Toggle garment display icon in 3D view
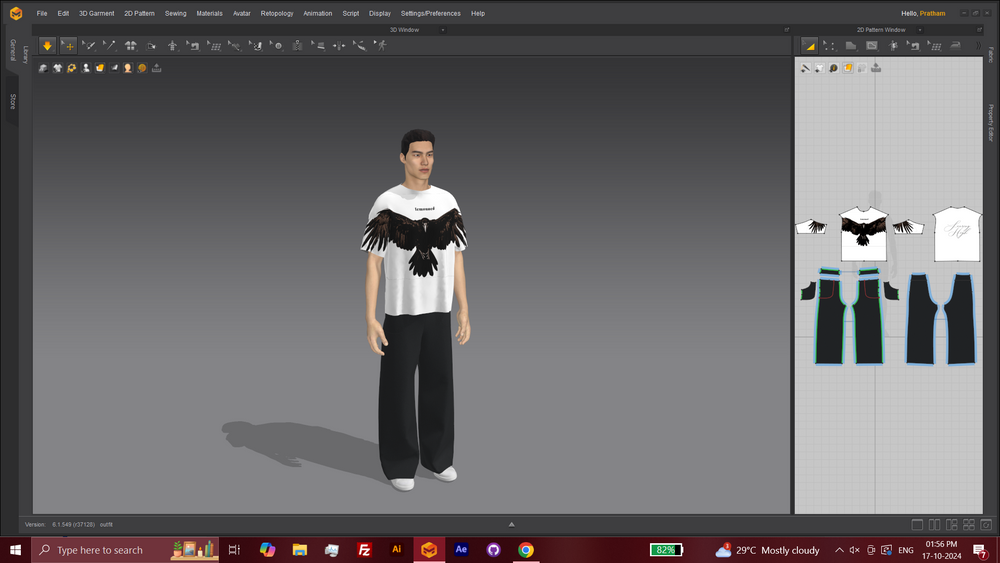This screenshot has width=1000, height=563. (x=57, y=68)
